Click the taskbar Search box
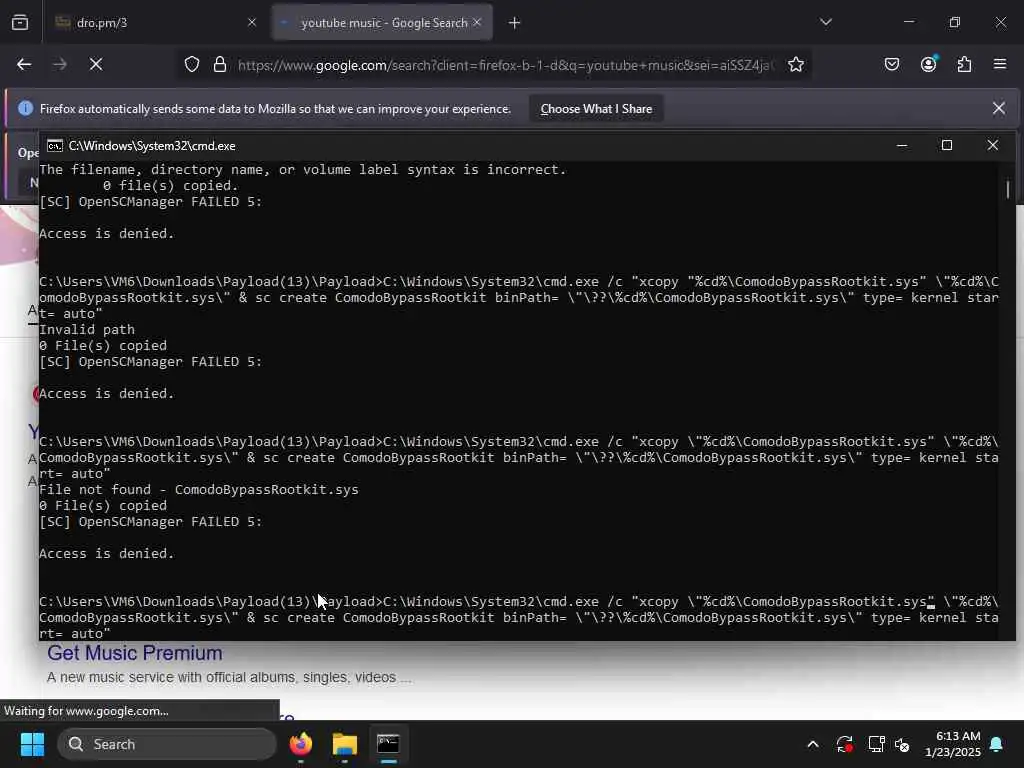Image resolution: width=1024 pixels, height=768 pixels. tap(167, 744)
